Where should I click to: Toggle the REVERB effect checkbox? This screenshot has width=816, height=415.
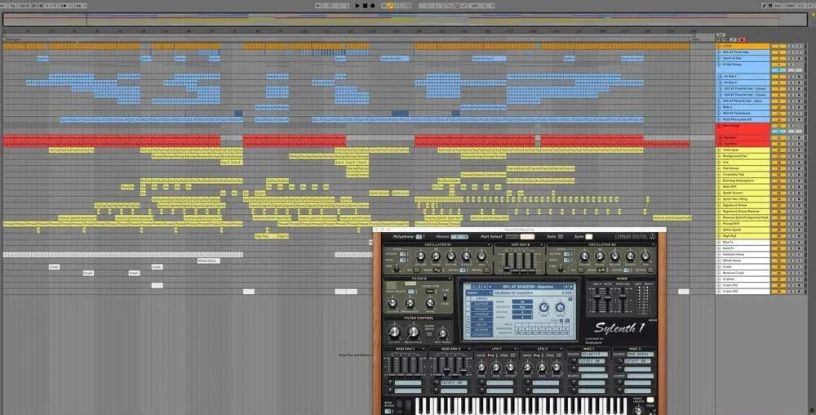[x=467, y=330]
